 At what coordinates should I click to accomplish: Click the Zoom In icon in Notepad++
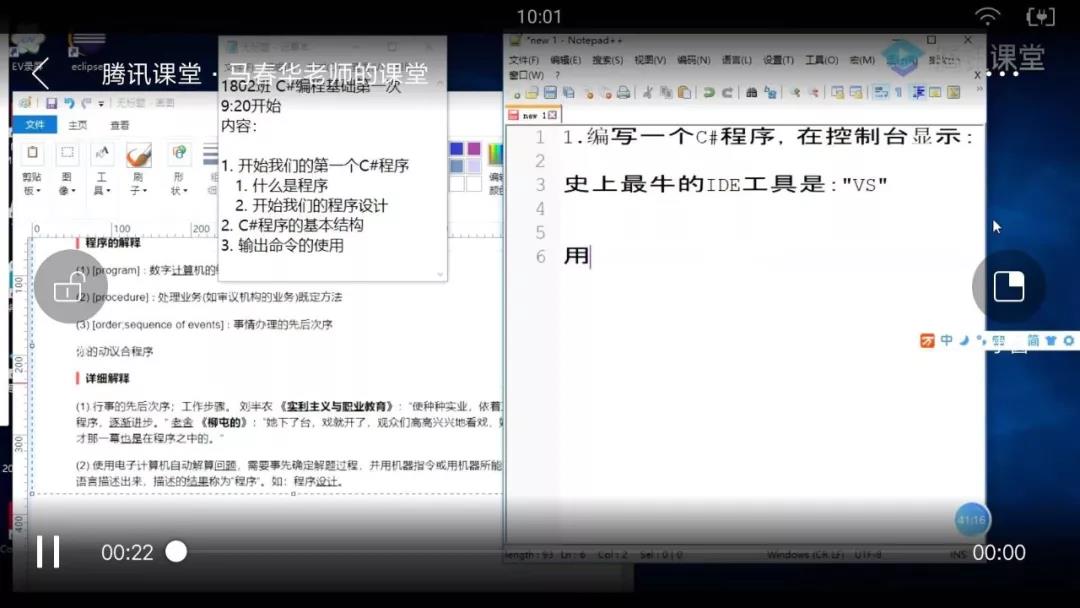796,93
